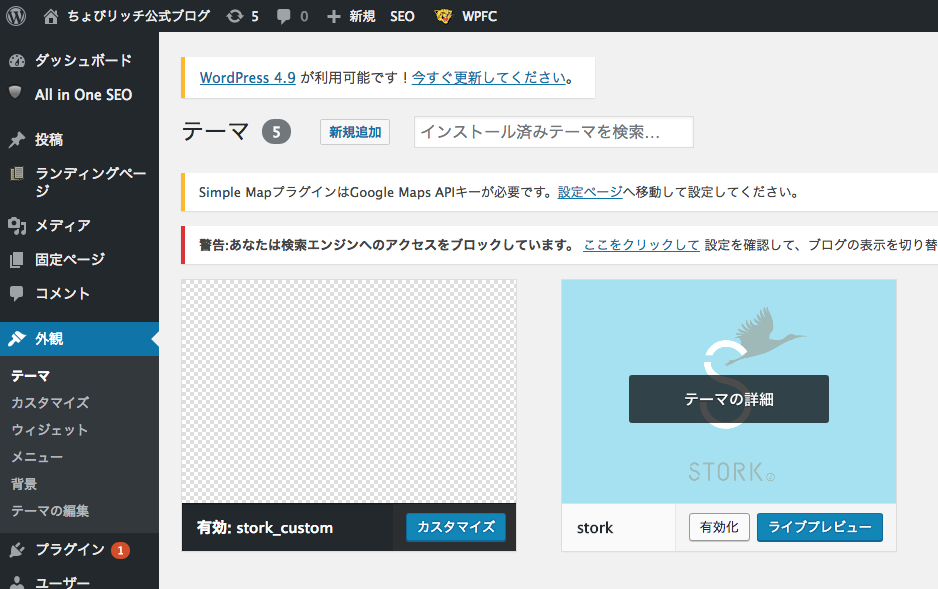Screen dimensions: 938x589
Task: Open comments bubble icon in admin bar
Action: (284, 17)
